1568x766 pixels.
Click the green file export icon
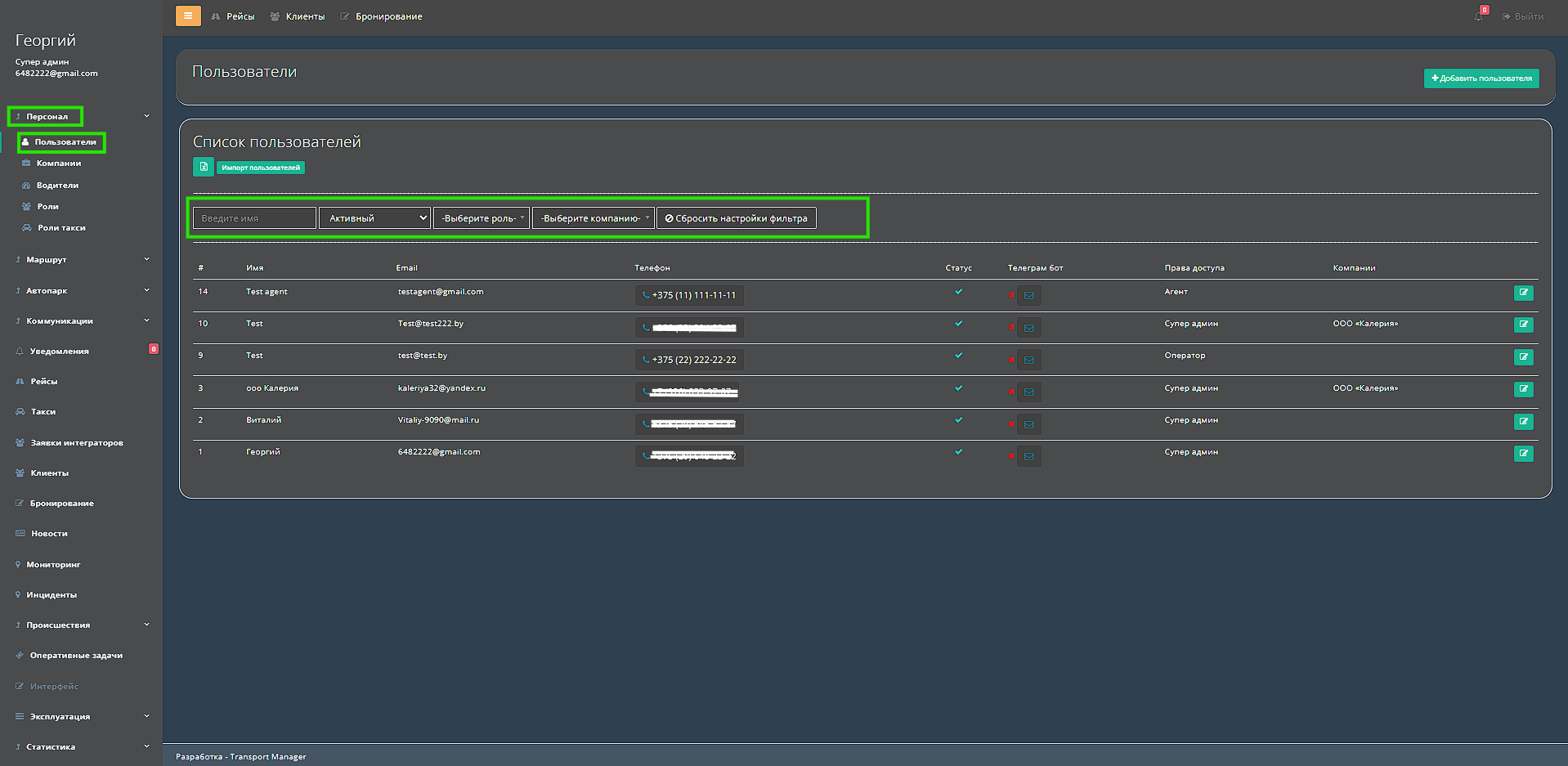204,167
